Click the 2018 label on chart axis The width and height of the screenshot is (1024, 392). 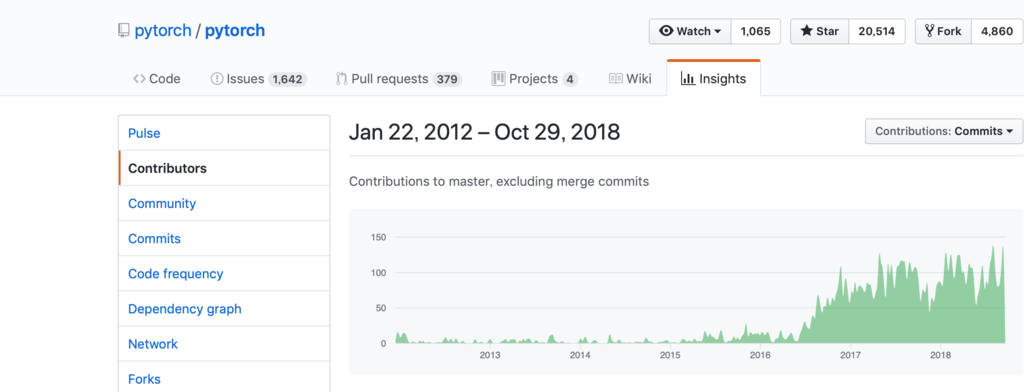[x=940, y=355]
